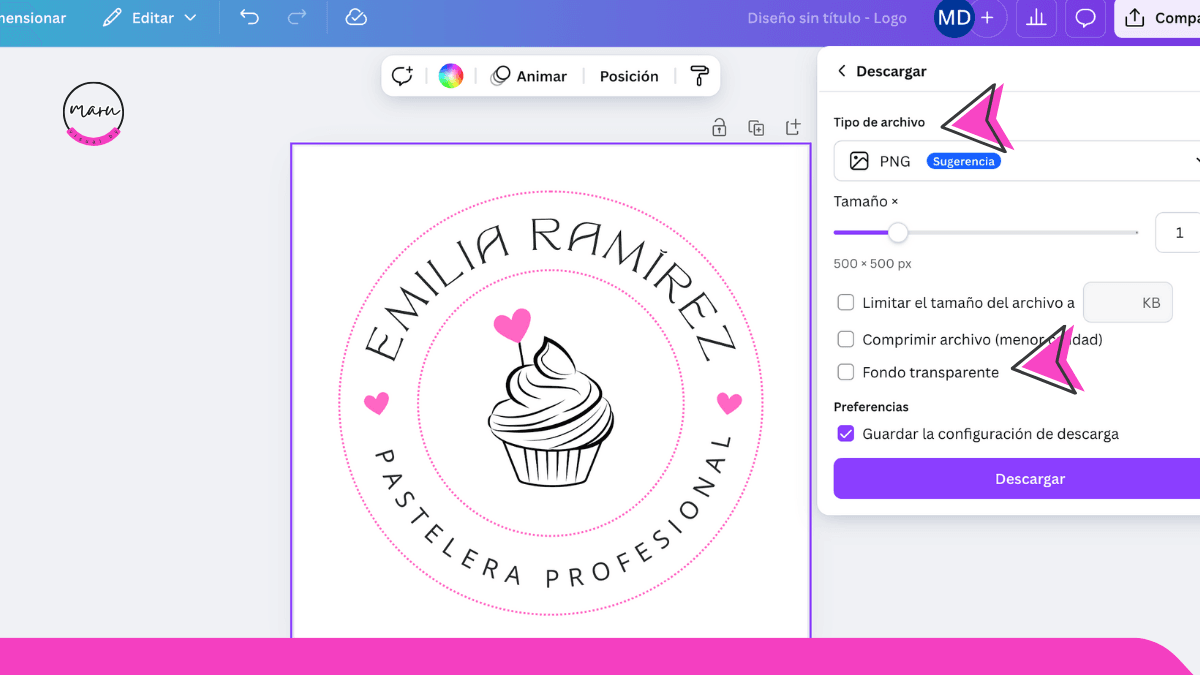Select the Posición menu item
Image resolution: width=1200 pixels, height=675 pixels.
point(628,75)
